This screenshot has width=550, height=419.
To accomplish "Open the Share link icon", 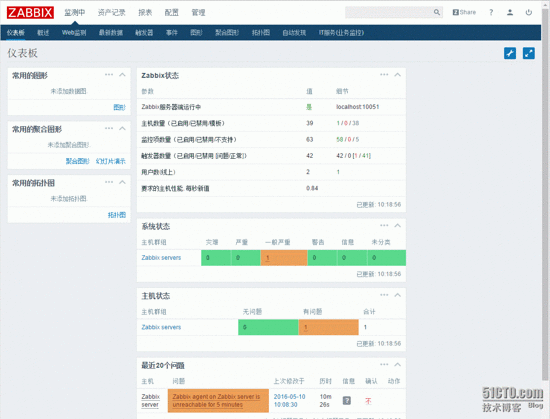I will click(464, 12).
